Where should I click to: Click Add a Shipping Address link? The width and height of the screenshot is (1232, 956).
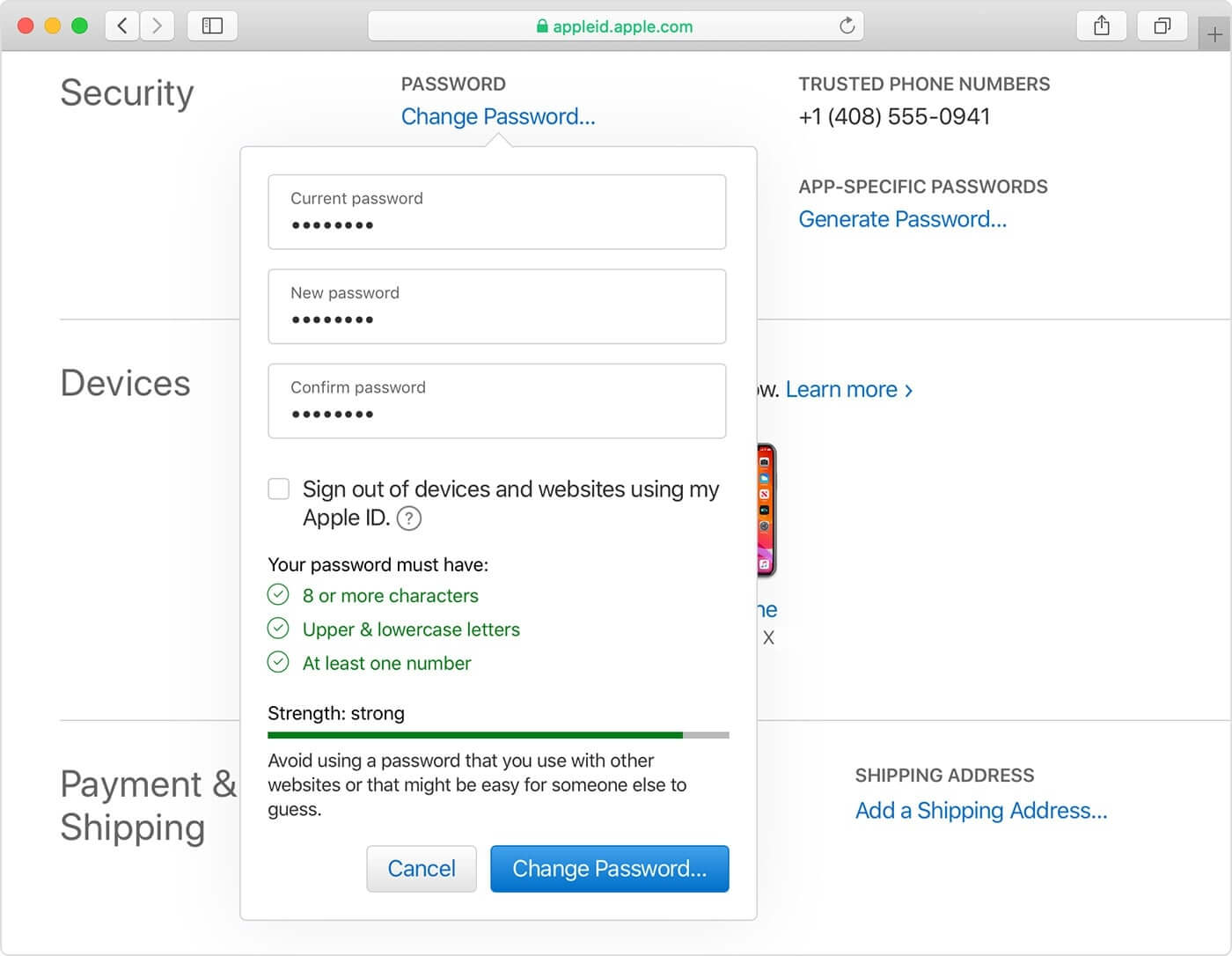pyautogui.click(x=981, y=811)
